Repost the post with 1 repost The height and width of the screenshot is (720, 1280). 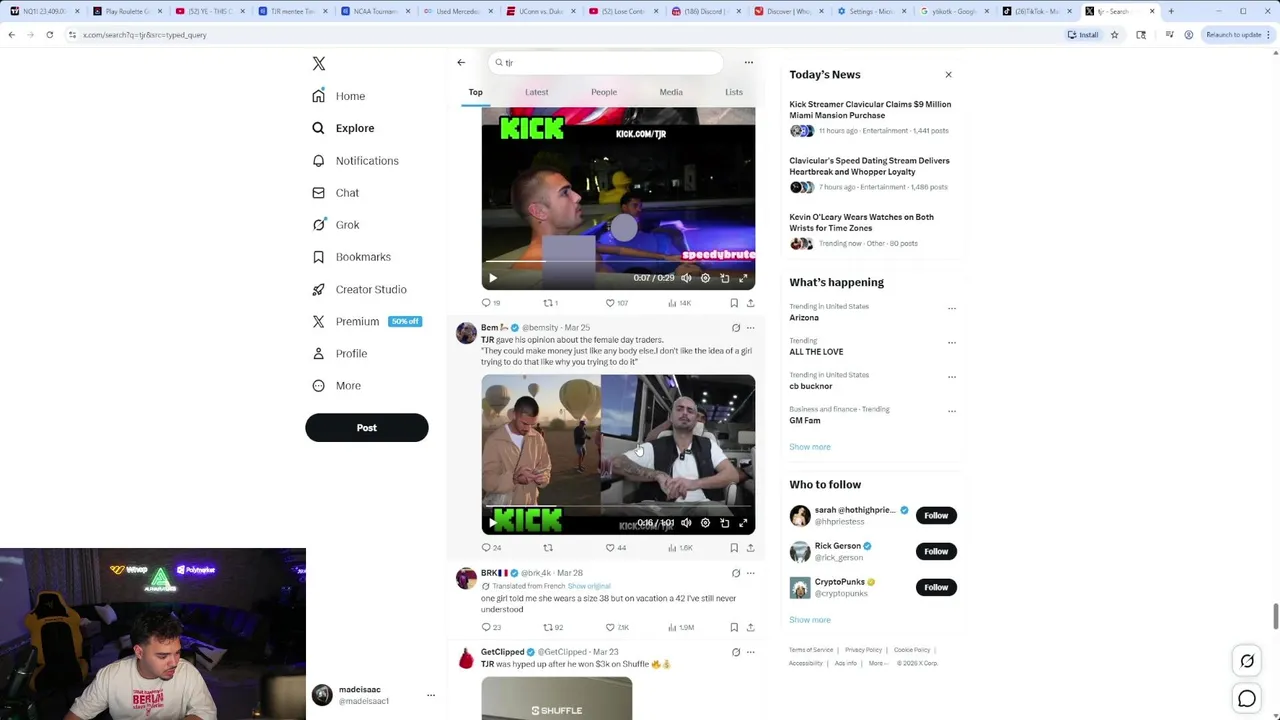[x=550, y=303]
